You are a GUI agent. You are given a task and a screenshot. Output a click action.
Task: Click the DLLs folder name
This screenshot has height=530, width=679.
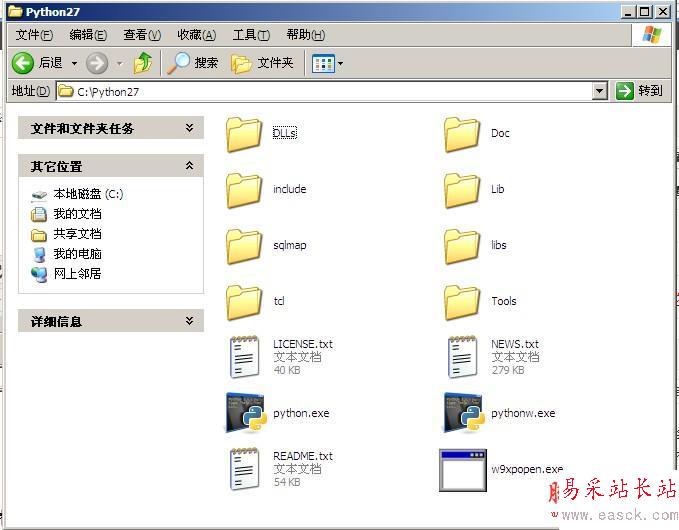coord(285,133)
